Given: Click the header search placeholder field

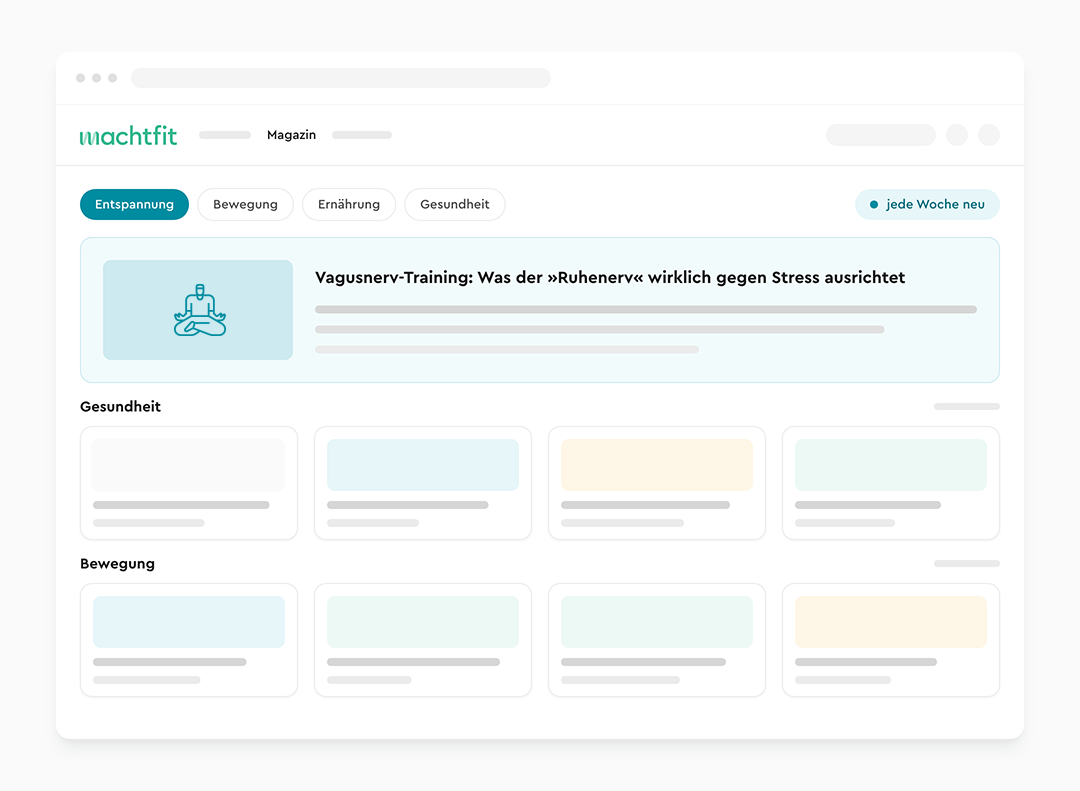Looking at the screenshot, I should [x=881, y=135].
